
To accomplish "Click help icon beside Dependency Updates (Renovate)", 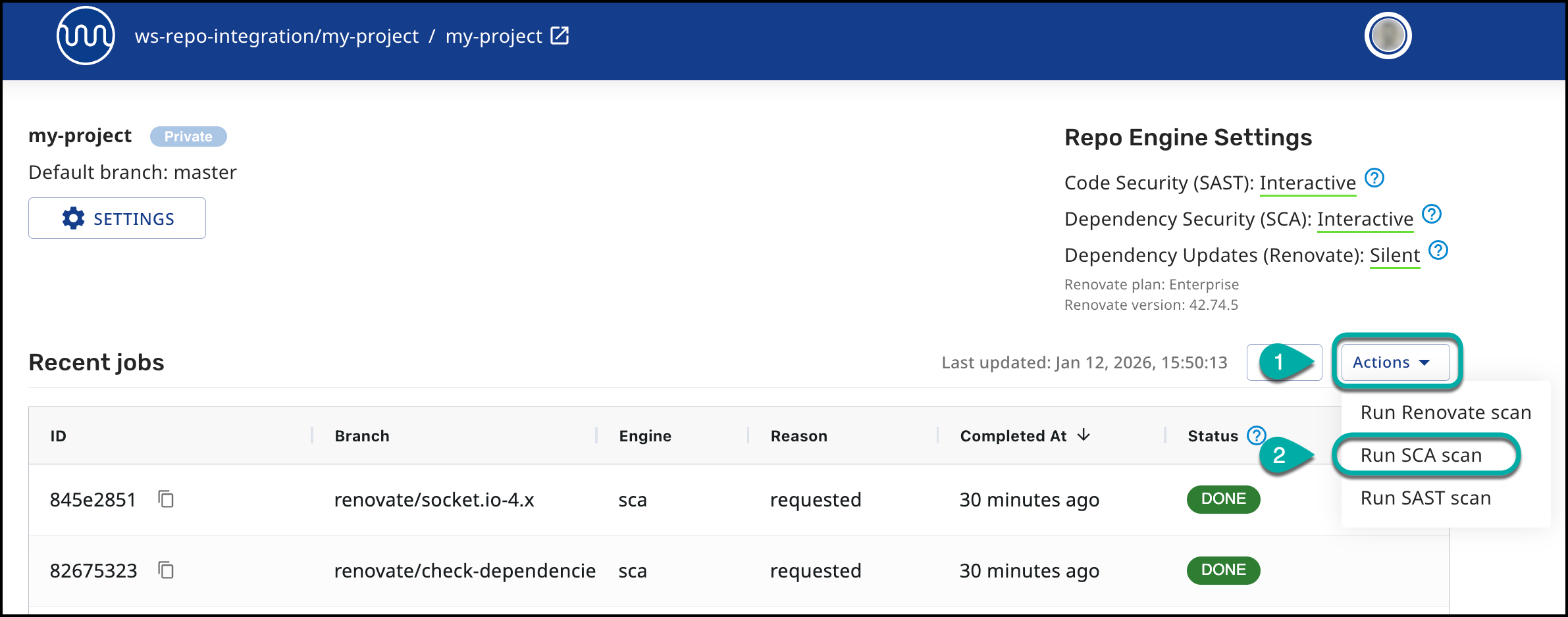I will coord(1438,251).
